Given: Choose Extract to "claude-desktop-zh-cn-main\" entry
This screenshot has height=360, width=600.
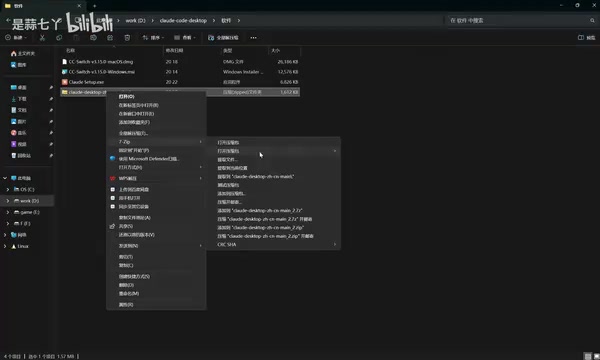Looking at the screenshot, I should click(273, 177).
